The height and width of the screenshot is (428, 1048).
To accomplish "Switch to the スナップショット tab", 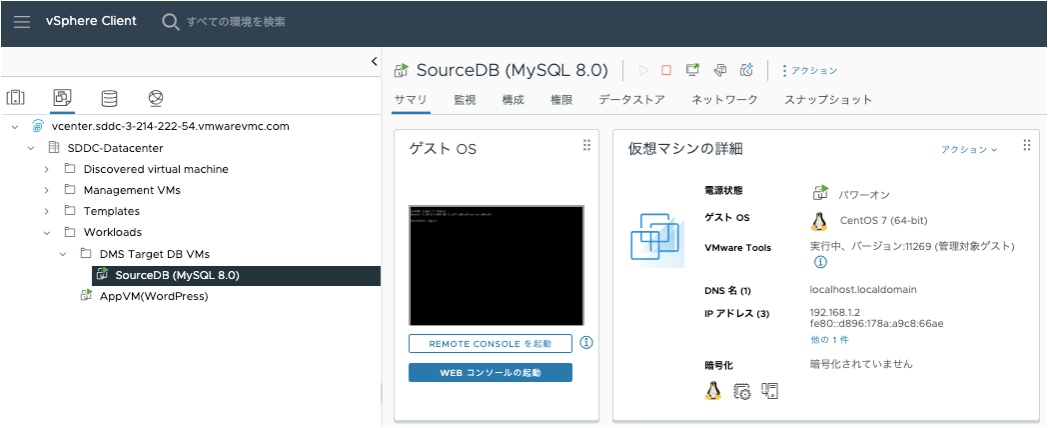I will click(828, 100).
